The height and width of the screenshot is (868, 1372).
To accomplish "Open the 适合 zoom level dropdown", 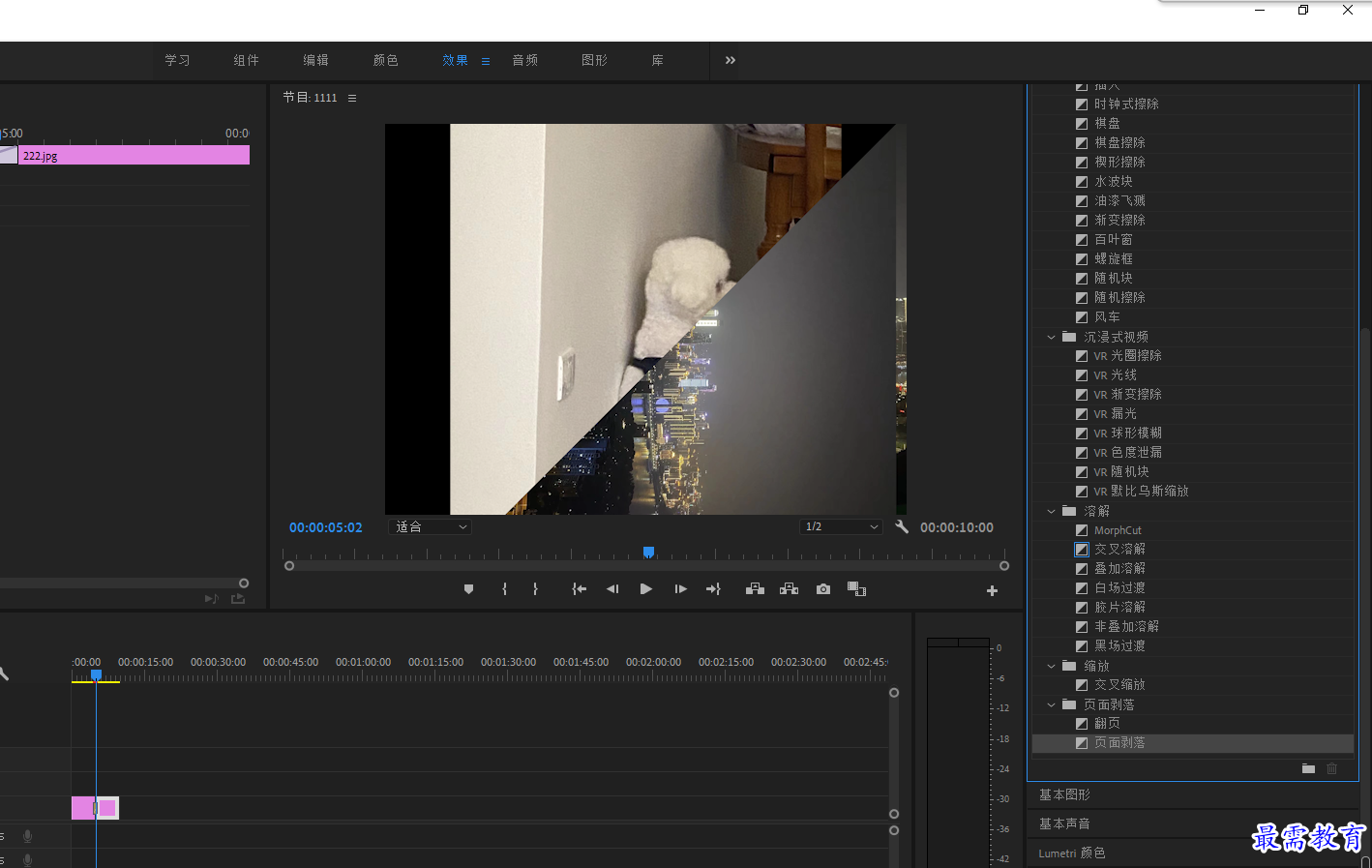I will pyautogui.click(x=431, y=526).
